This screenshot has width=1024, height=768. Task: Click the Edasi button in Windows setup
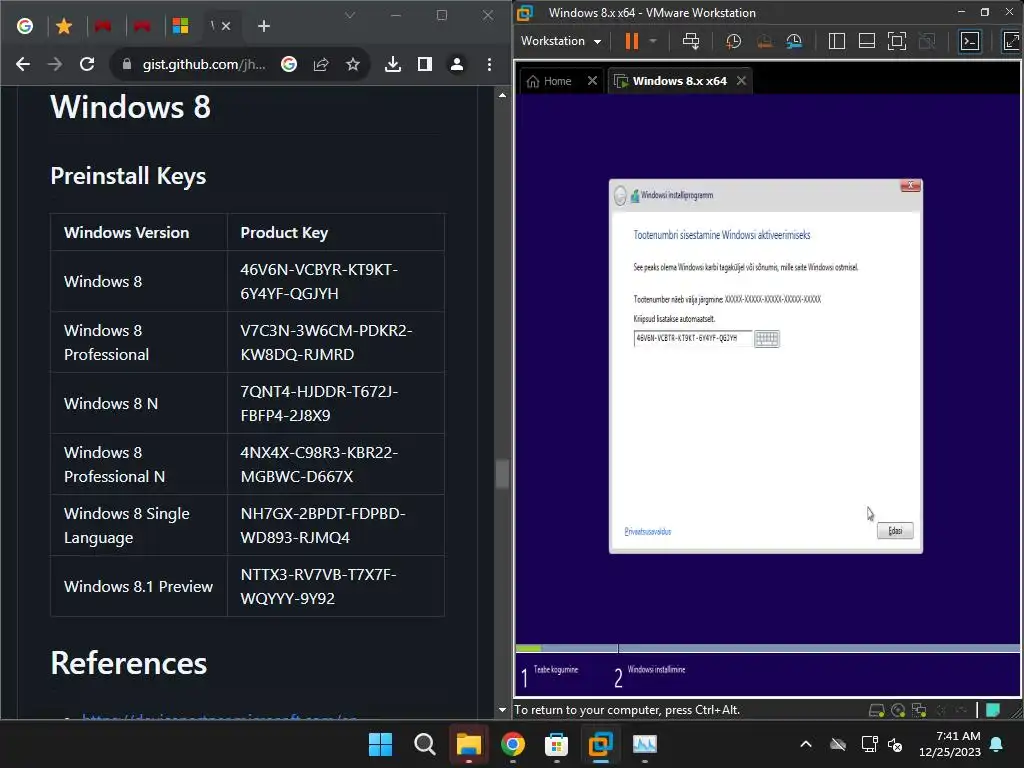point(895,530)
